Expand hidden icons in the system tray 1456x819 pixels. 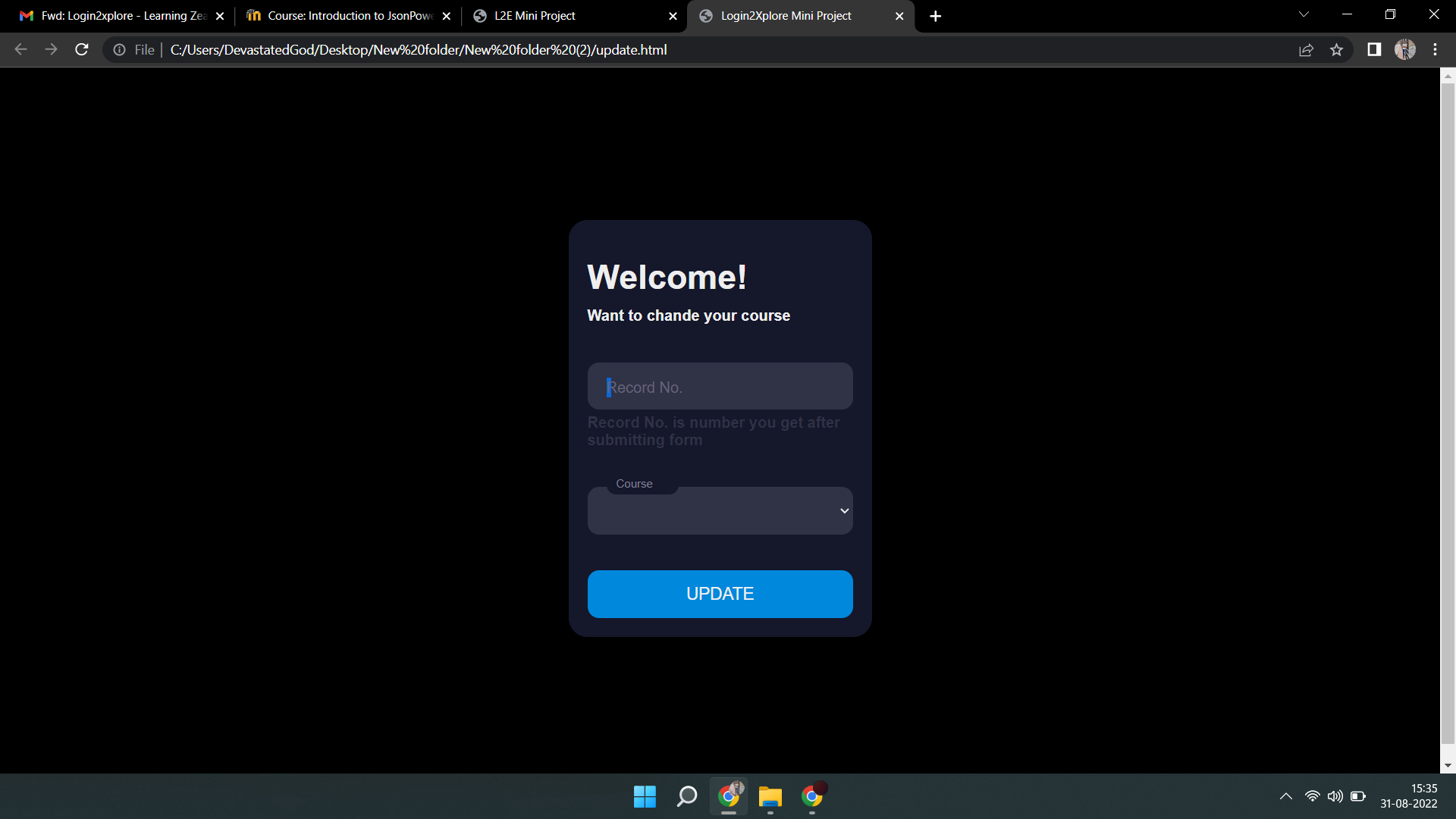coord(1285,796)
